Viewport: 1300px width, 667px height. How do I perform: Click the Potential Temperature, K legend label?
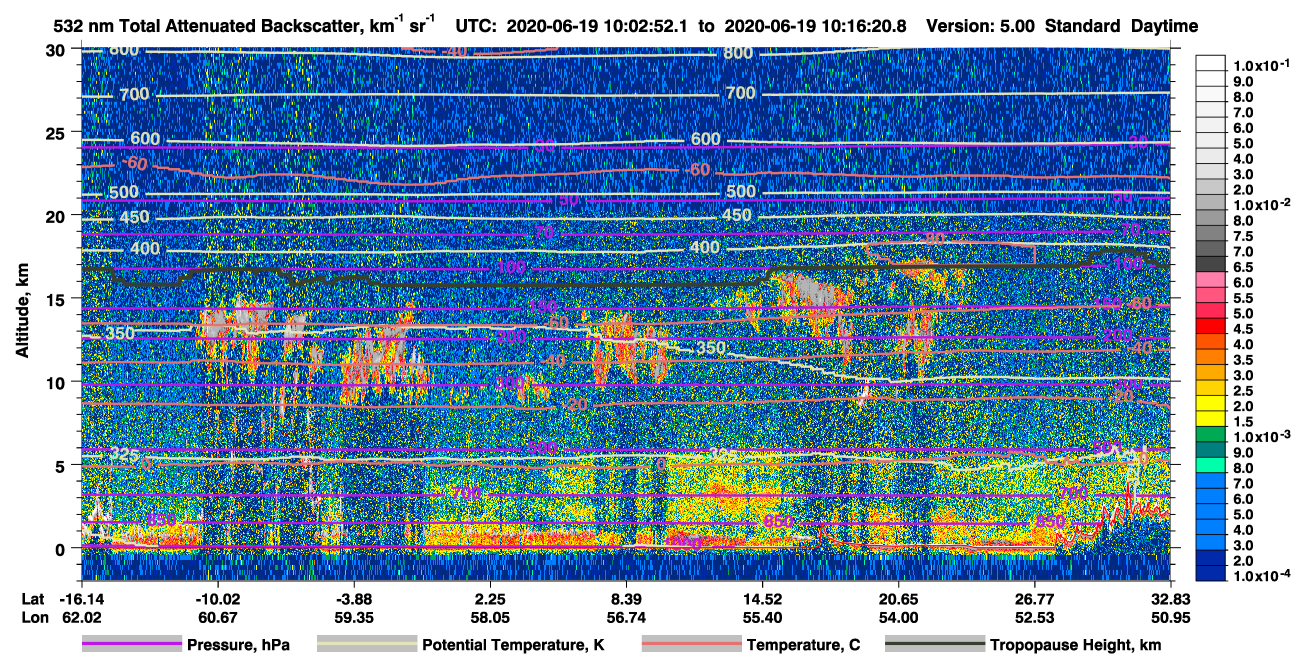(x=513, y=645)
